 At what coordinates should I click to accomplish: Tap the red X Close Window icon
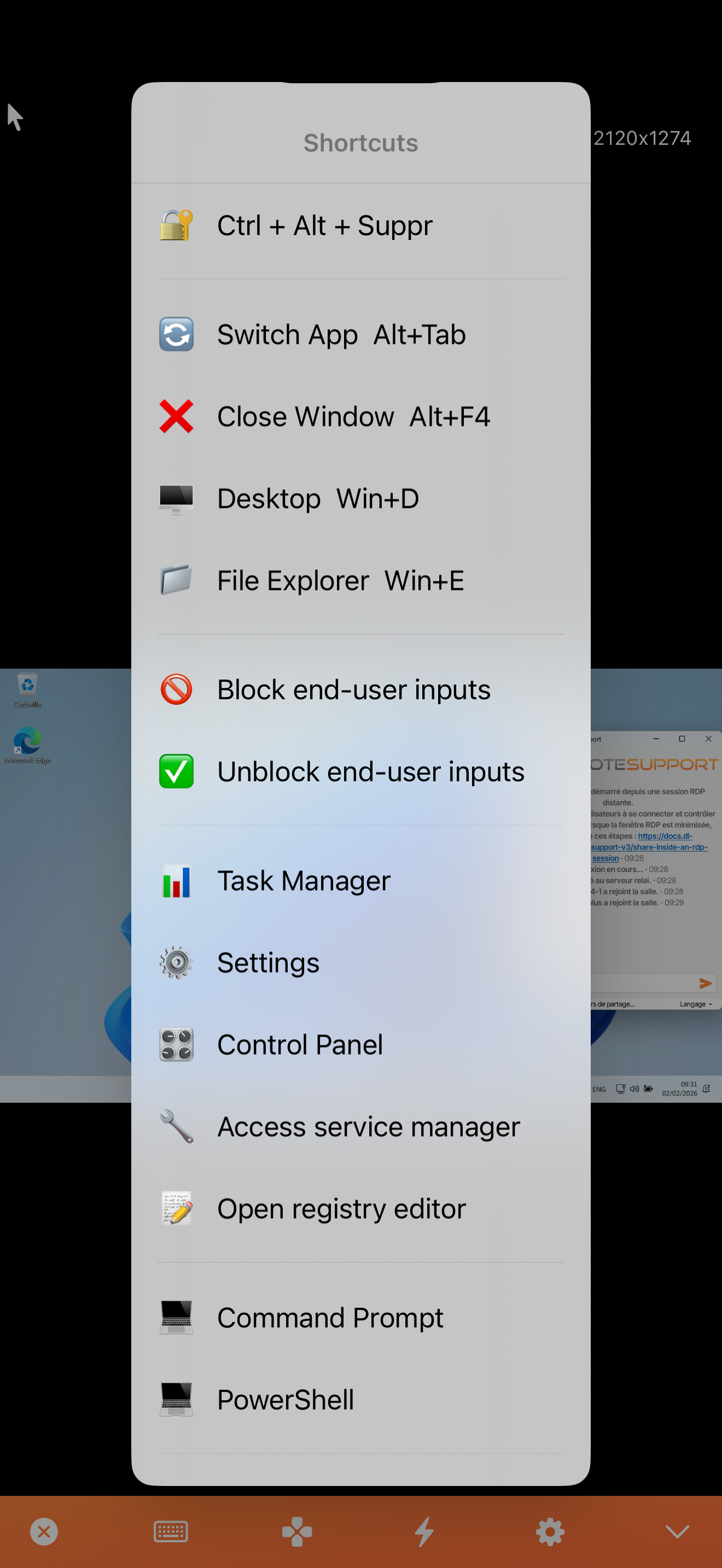(177, 417)
